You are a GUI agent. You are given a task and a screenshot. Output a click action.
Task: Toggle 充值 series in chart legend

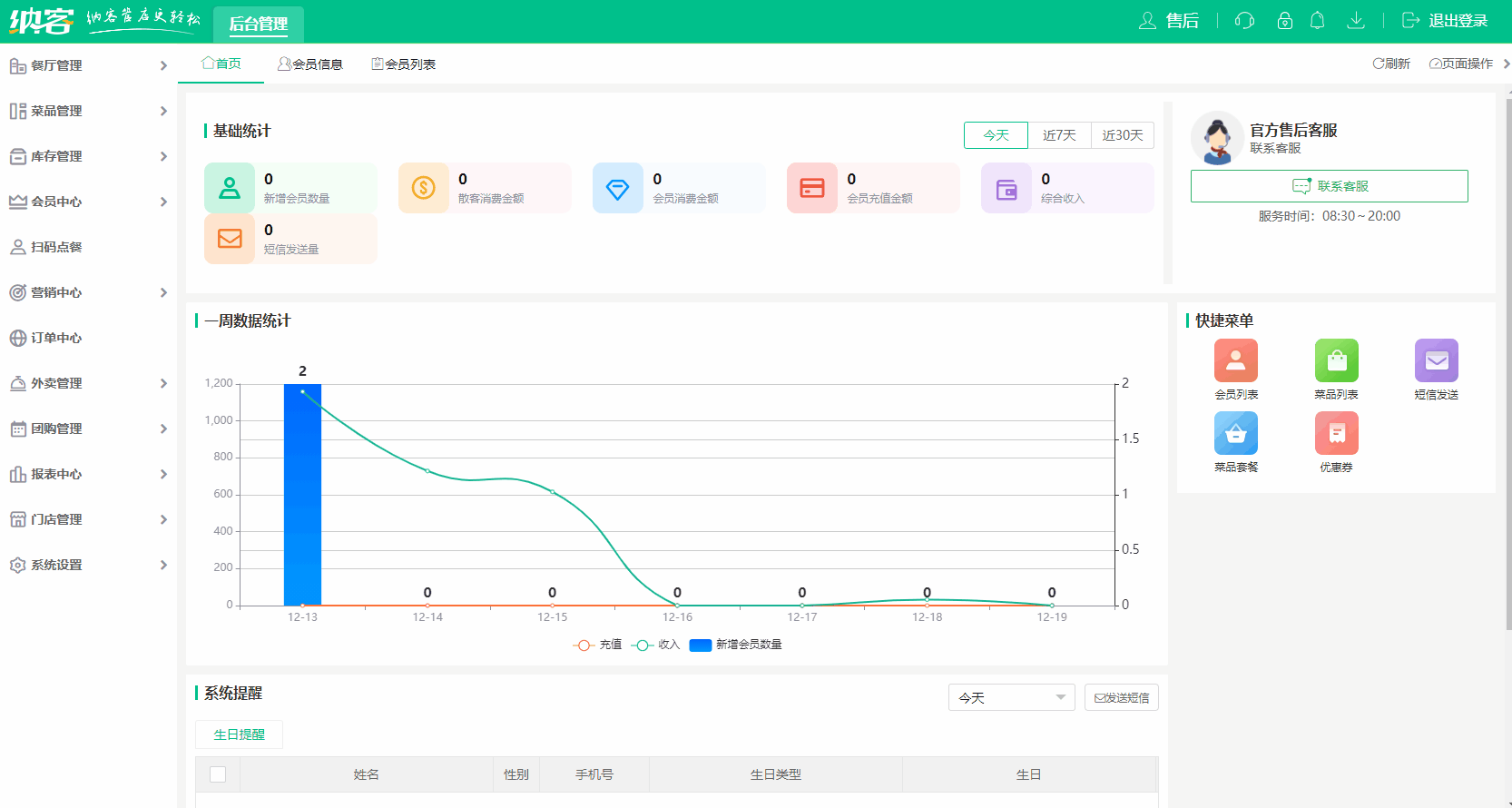coord(598,645)
